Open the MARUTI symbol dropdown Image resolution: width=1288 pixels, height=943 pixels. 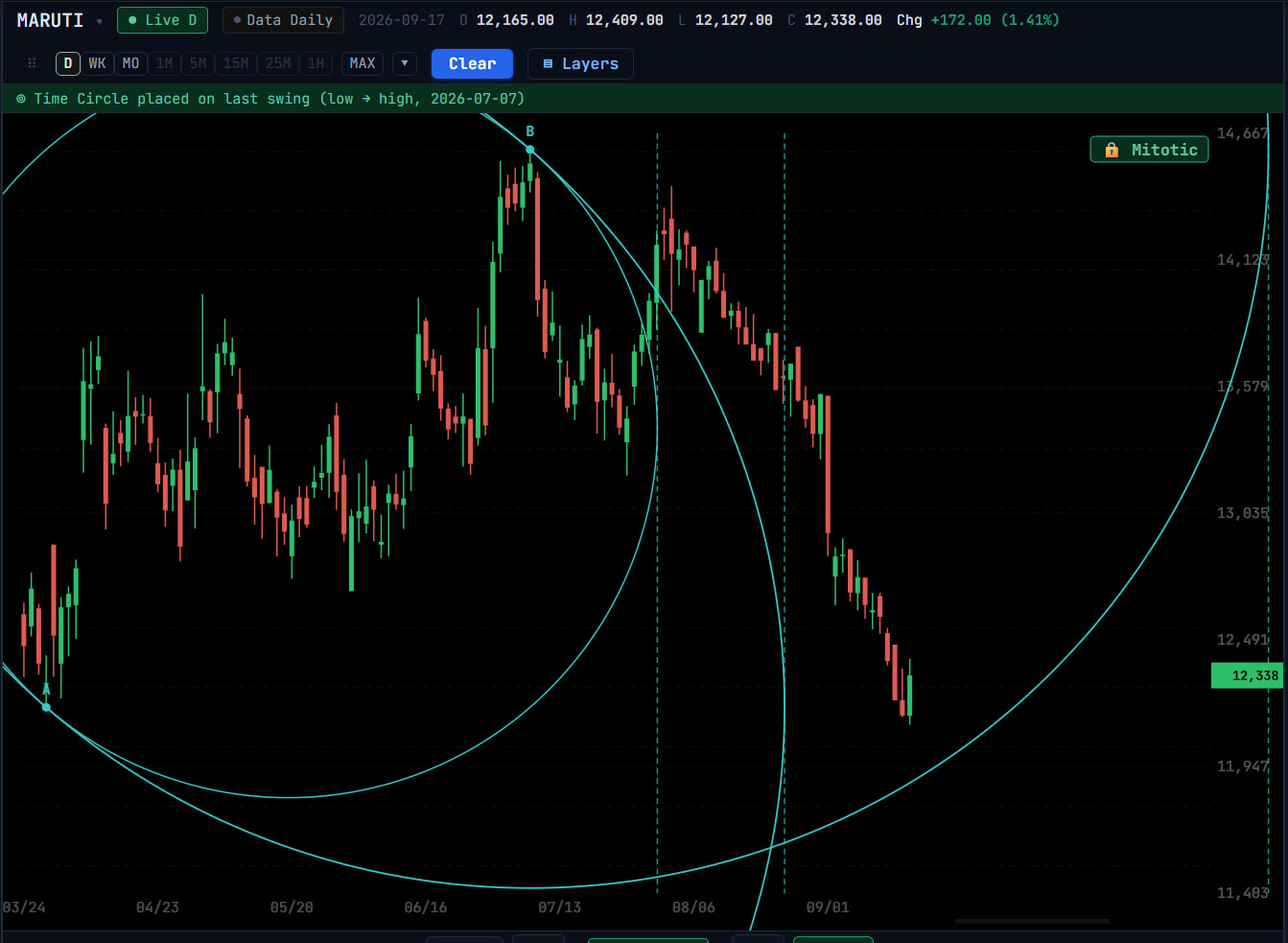tap(99, 21)
